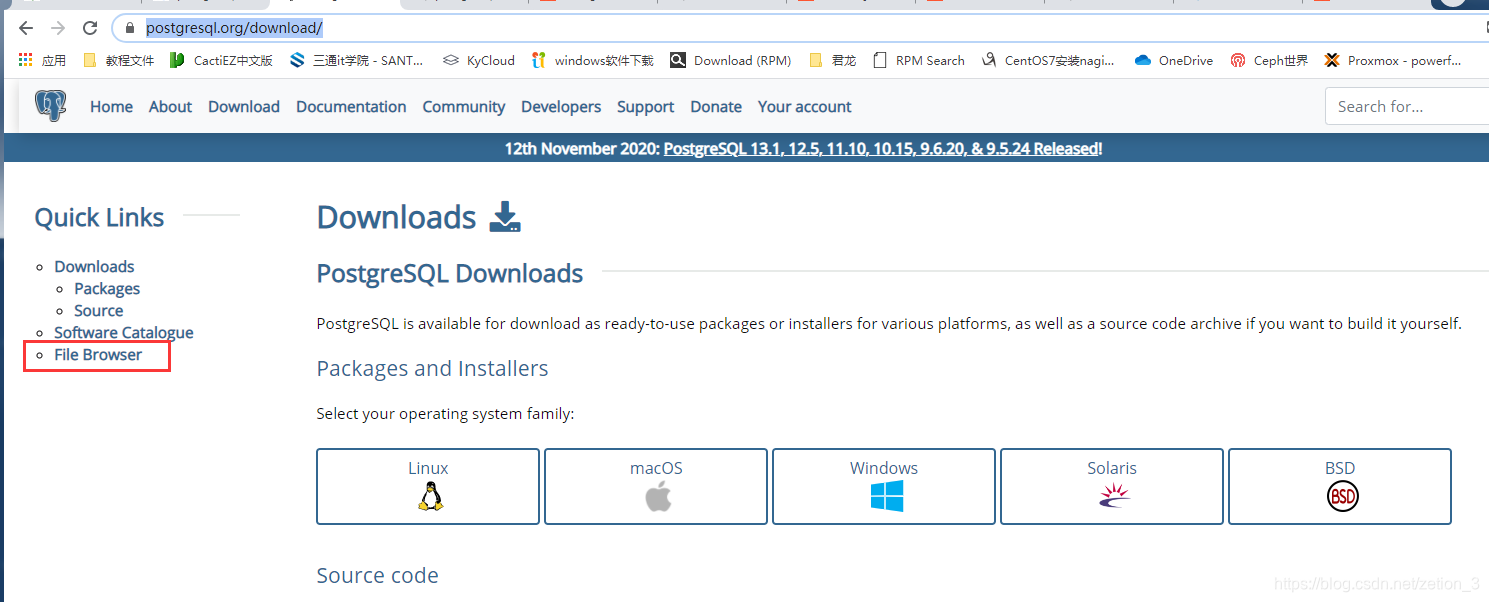Select the Solaris operating system box
This screenshot has width=1489, height=602.
click(1112, 486)
